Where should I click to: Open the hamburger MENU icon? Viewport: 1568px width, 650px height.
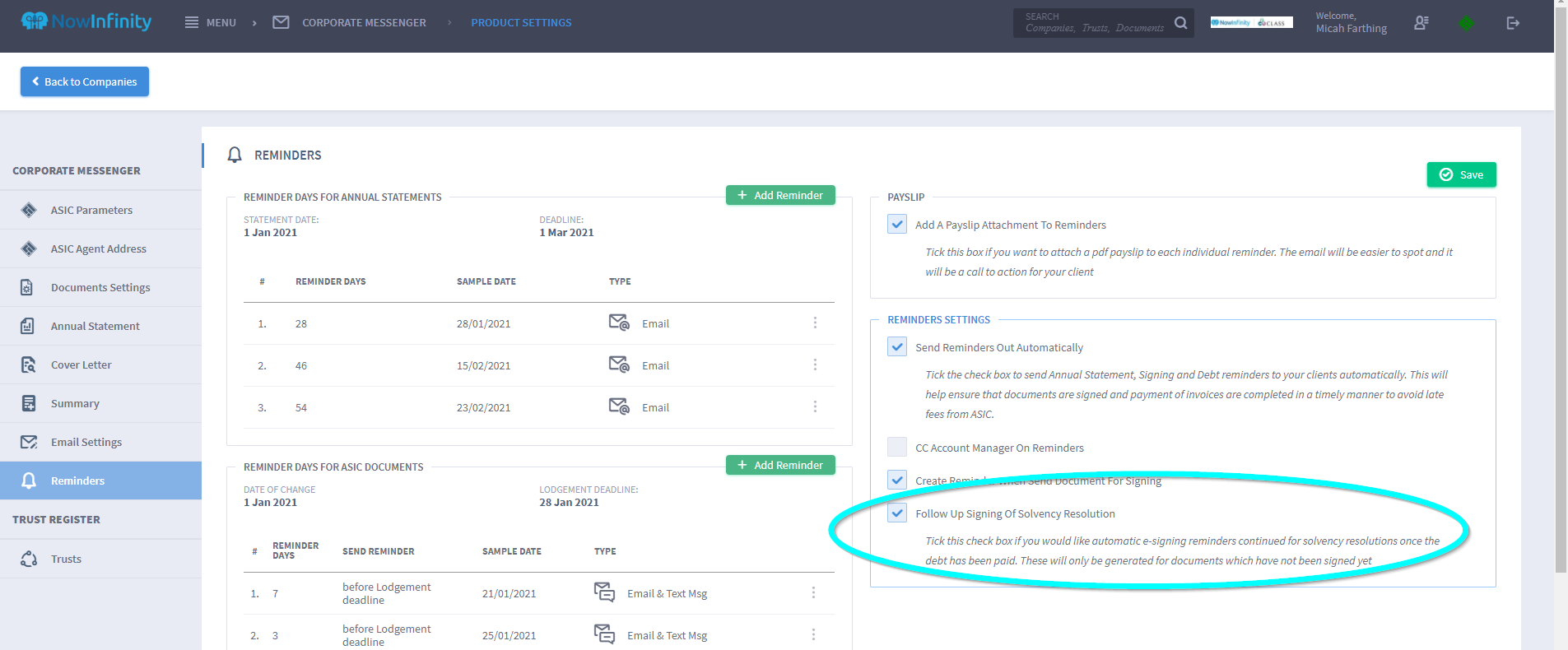192,22
